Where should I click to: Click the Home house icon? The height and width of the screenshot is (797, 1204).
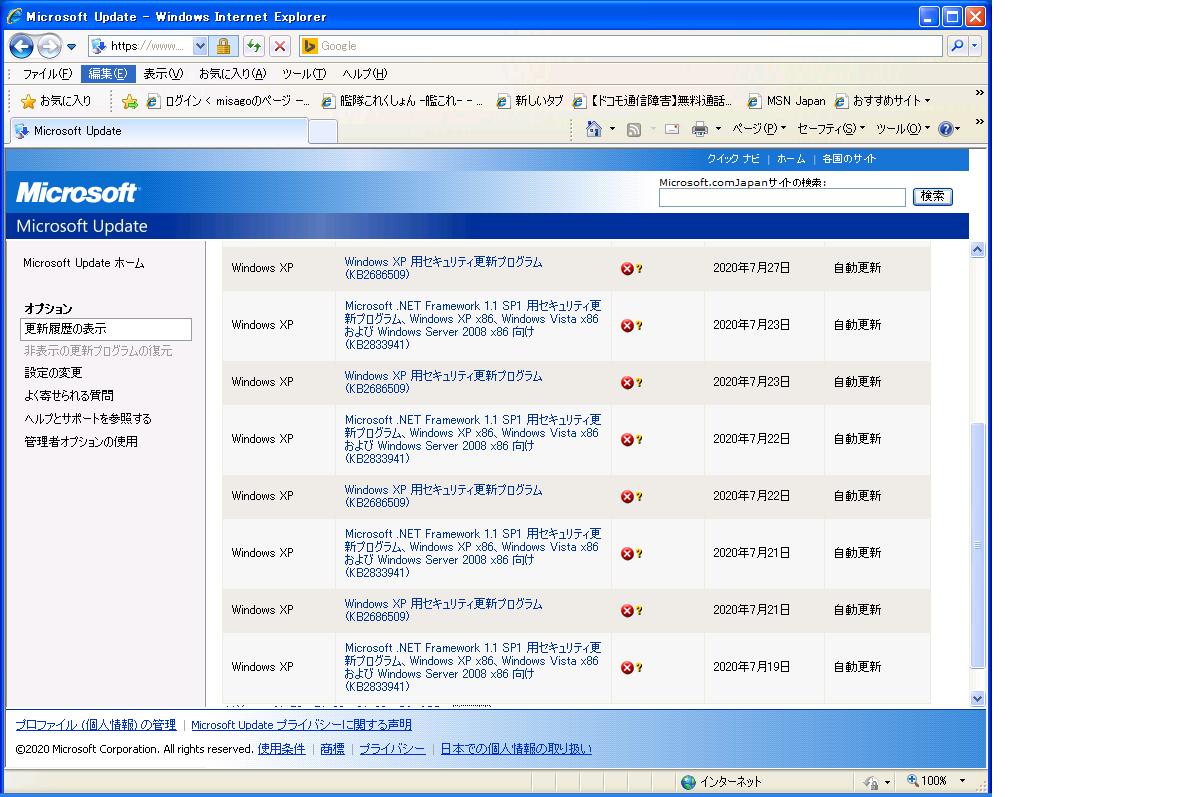[x=594, y=129]
